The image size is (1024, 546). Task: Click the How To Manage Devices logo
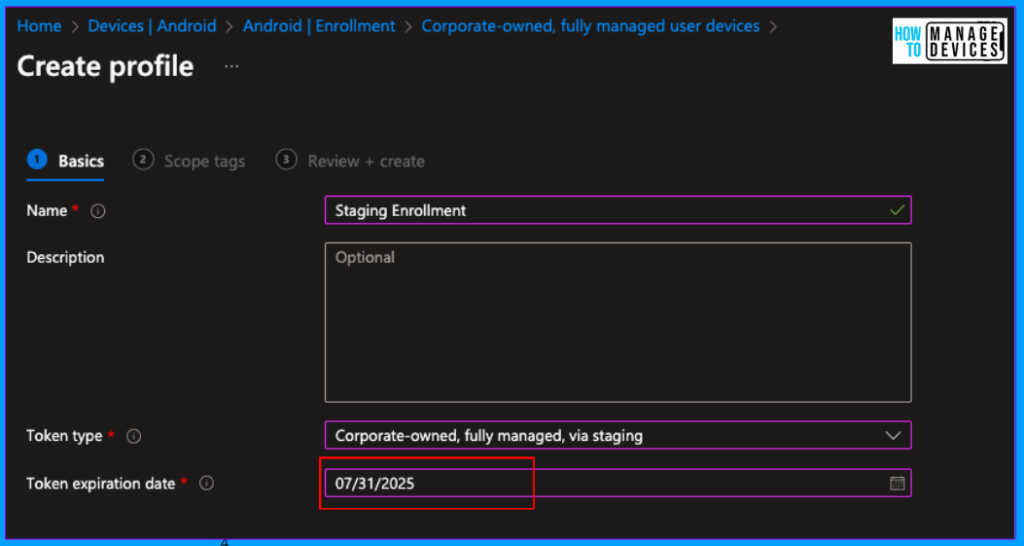pos(950,41)
